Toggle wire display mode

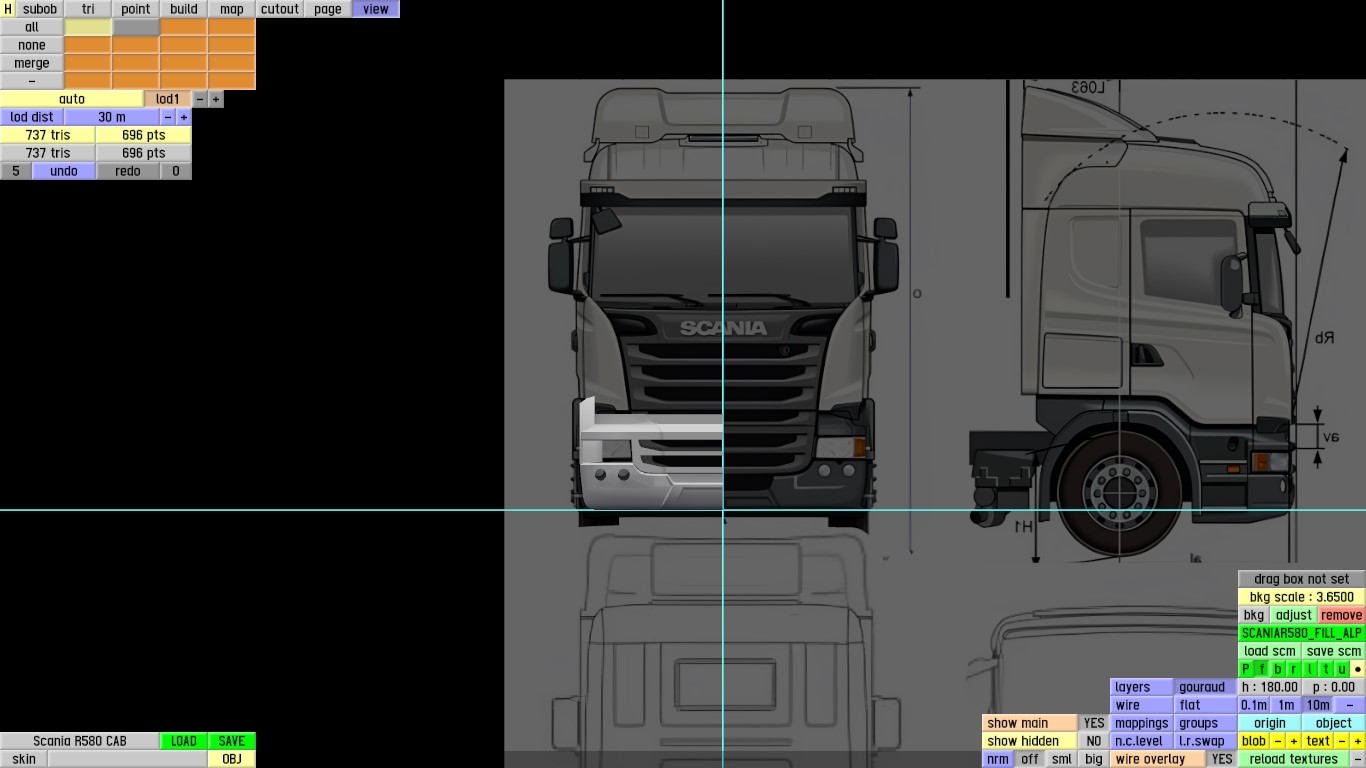pyautogui.click(x=1142, y=705)
